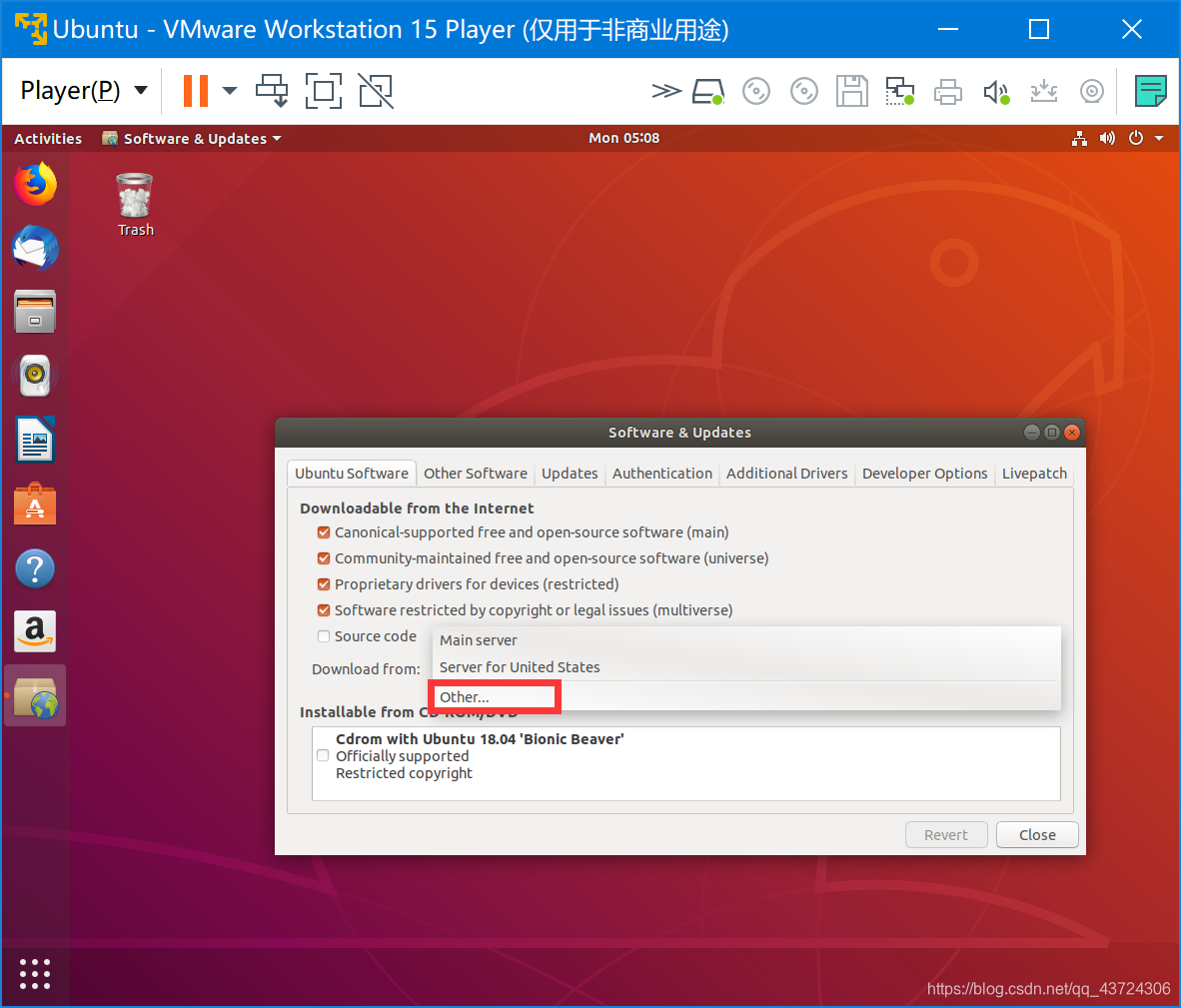Click the first CD/DVD drive icon

click(756, 92)
